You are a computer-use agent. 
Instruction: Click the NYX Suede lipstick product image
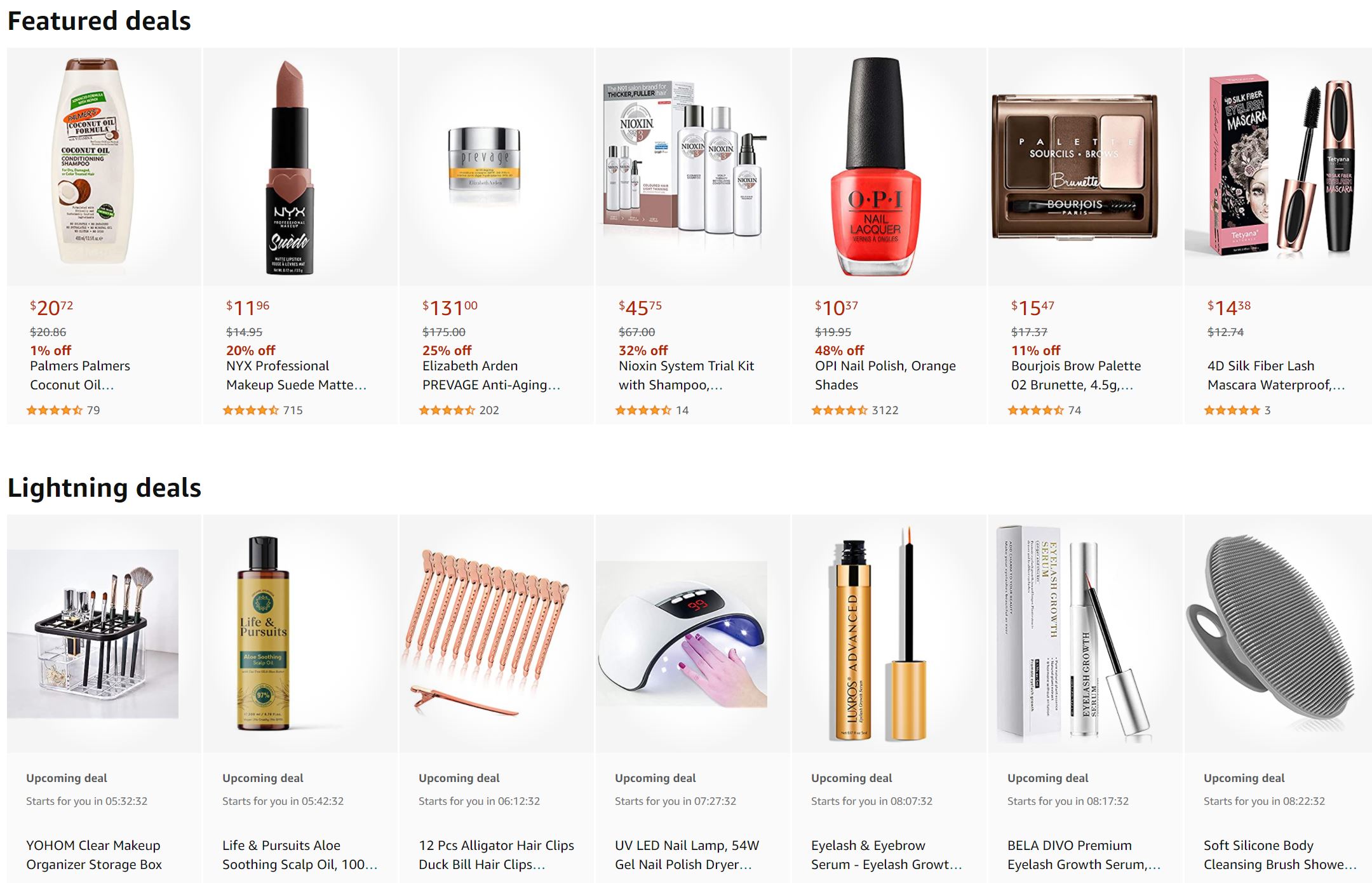[289, 168]
